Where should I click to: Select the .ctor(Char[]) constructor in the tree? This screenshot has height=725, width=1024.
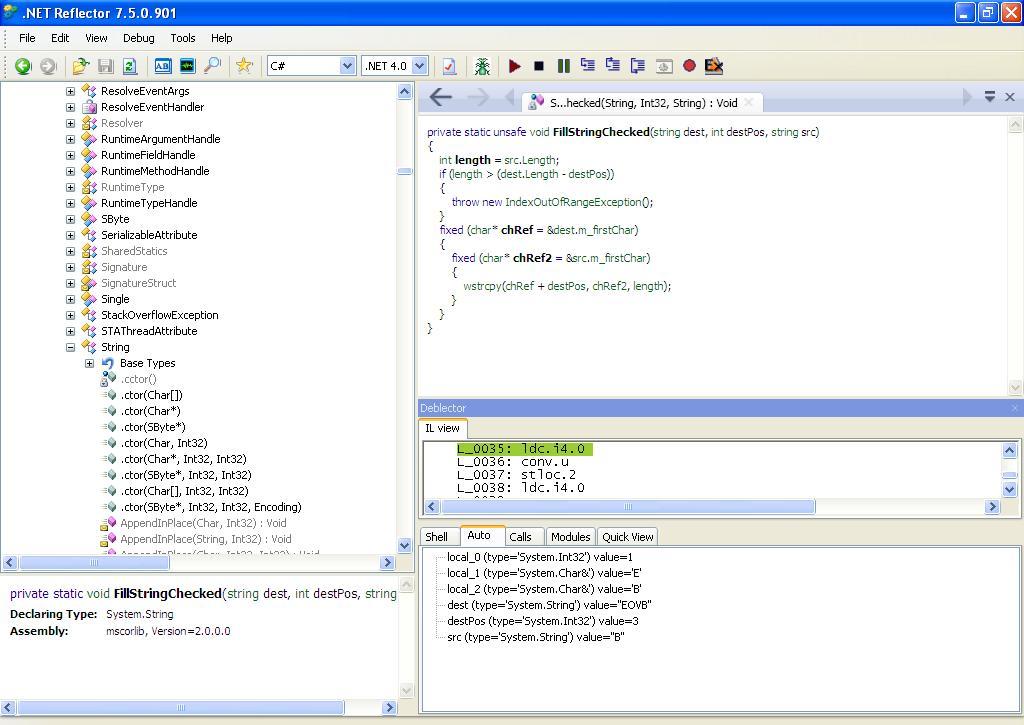(152, 395)
